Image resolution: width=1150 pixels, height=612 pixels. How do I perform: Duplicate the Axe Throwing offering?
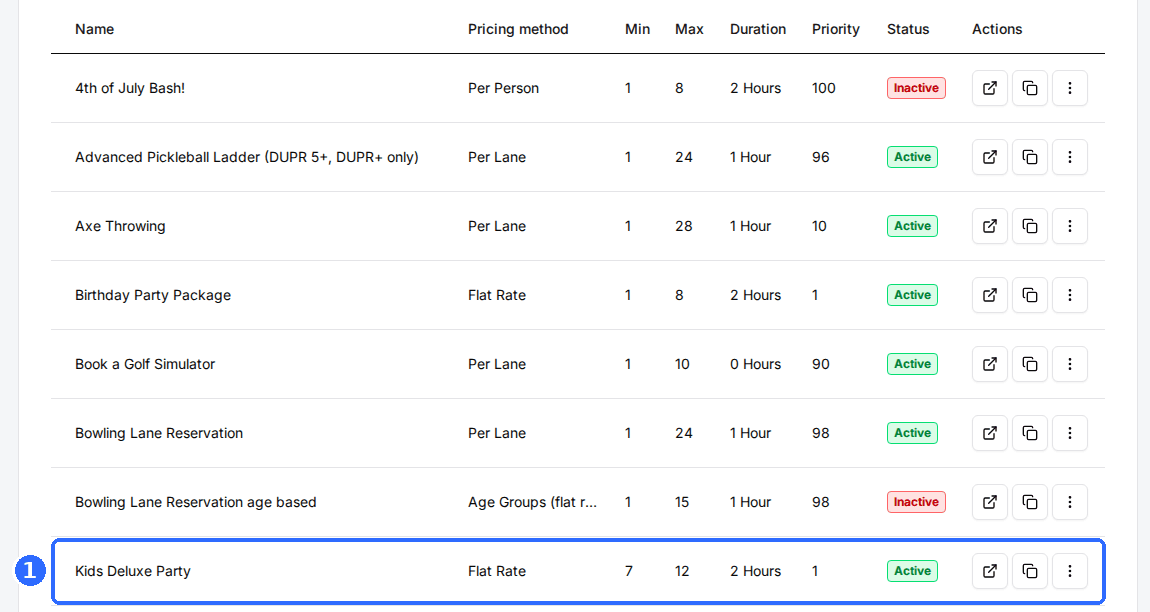pos(1030,226)
